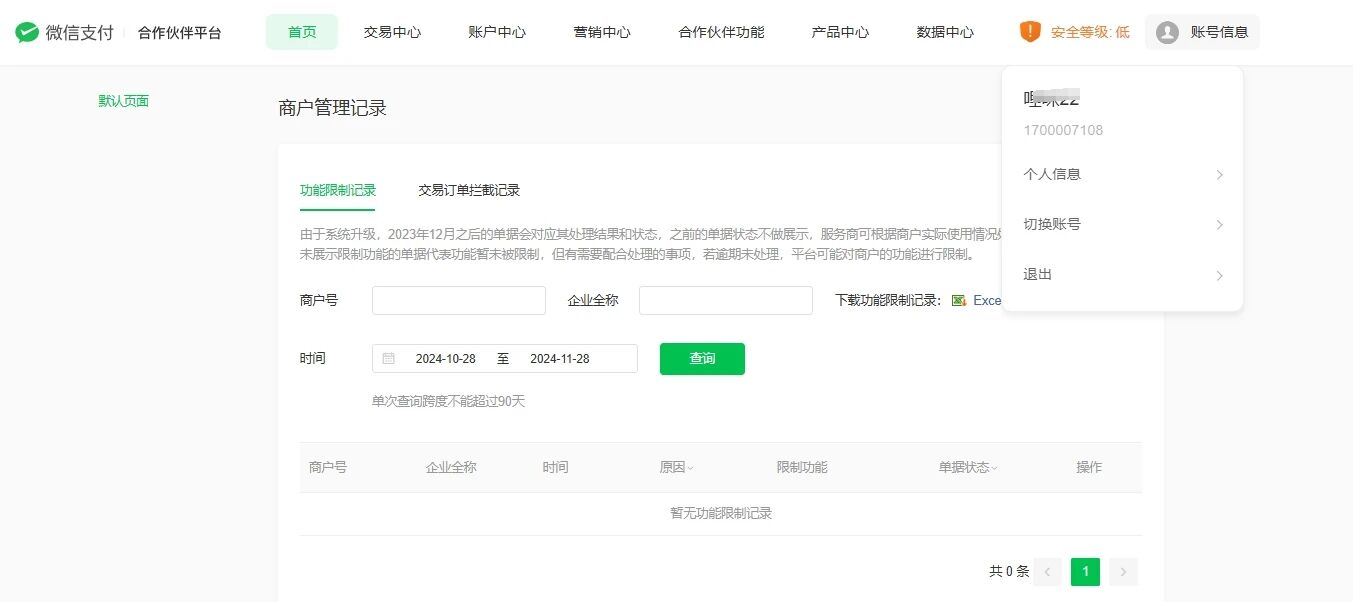Go to previous page arrow
Screen dimensions: 1353x602
pyautogui.click(x=1048, y=572)
